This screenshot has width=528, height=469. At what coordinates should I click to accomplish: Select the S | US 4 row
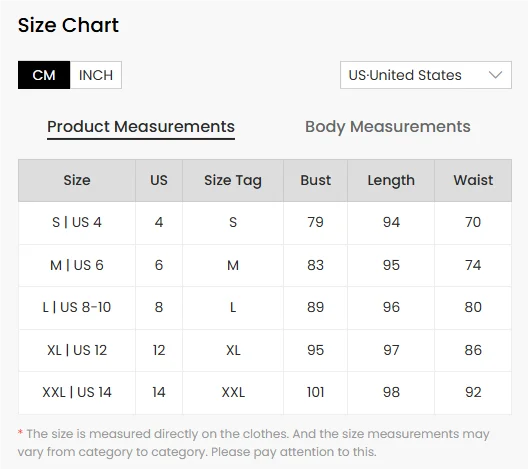(x=265, y=223)
